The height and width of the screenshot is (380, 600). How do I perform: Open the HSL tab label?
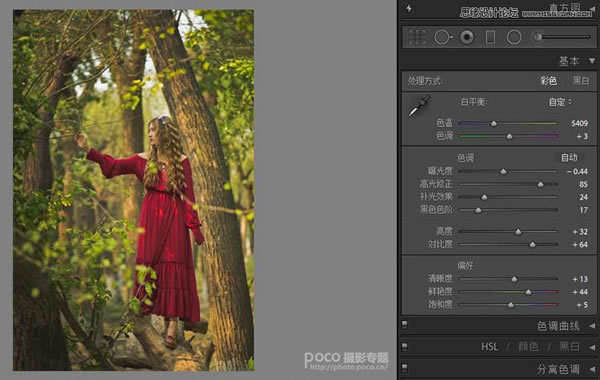(489, 347)
